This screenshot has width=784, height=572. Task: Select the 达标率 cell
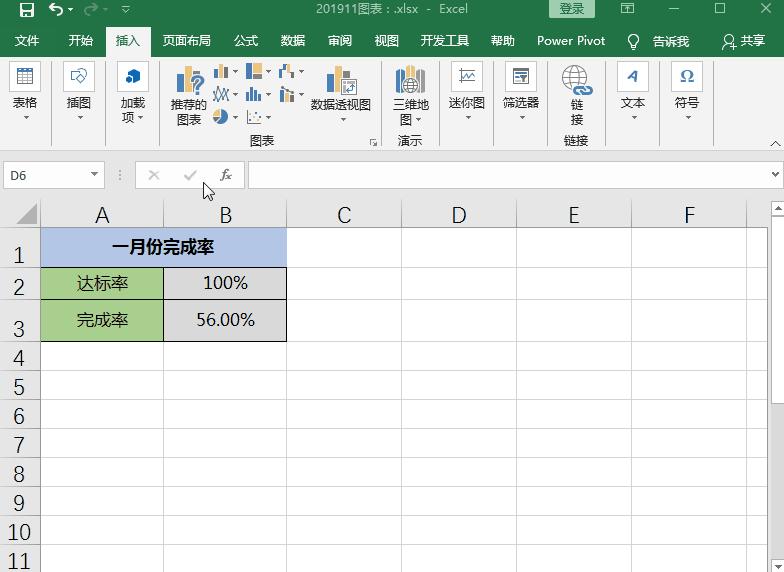102,284
